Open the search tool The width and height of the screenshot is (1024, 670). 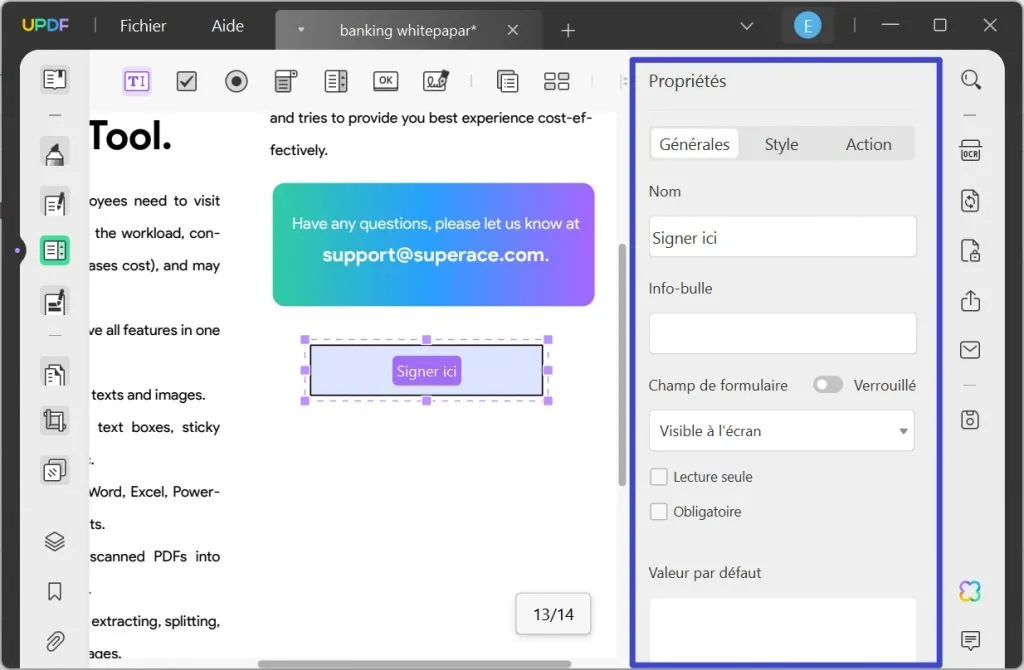click(969, 79)
